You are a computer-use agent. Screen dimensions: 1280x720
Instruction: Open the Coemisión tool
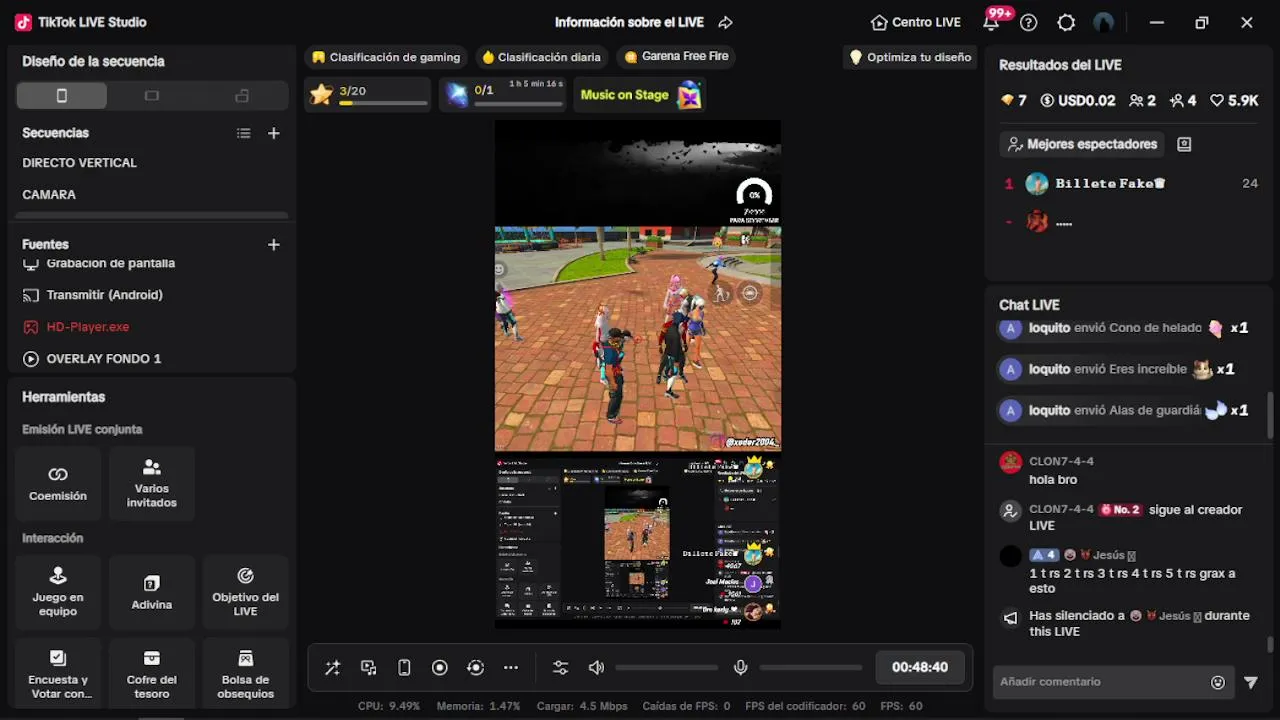click(x=58, y=484)
